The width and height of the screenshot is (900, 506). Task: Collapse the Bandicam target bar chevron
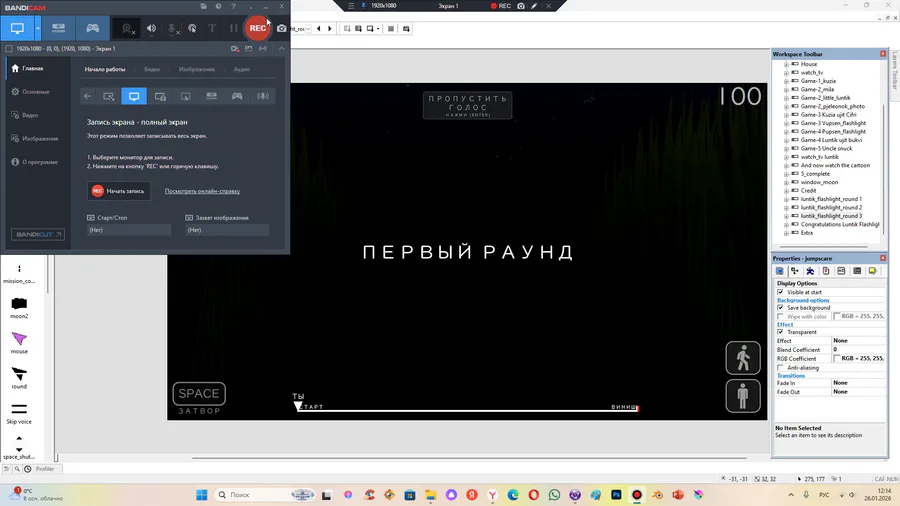281,49
